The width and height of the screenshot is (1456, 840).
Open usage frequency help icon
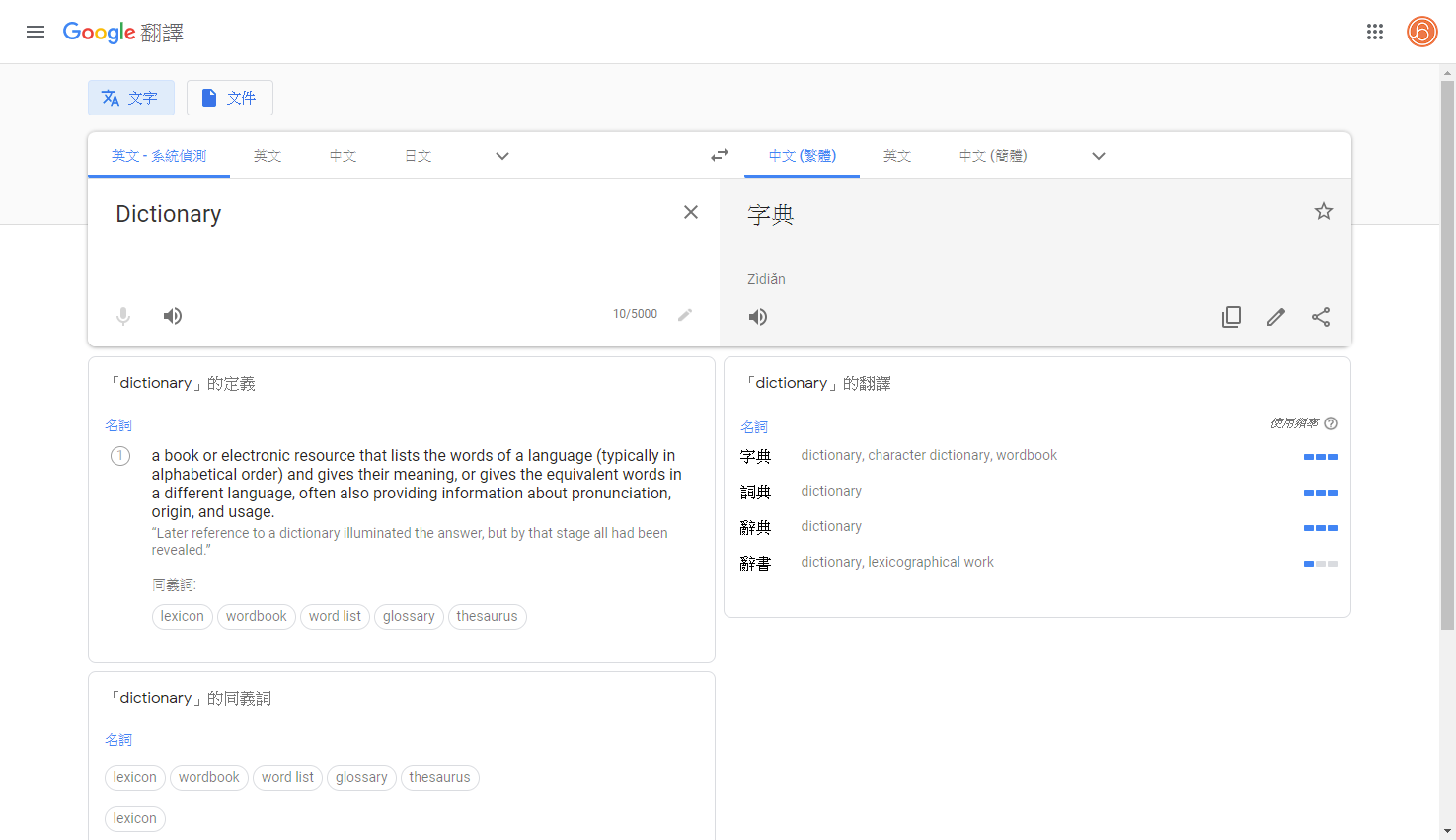(x=1331, y=423)
